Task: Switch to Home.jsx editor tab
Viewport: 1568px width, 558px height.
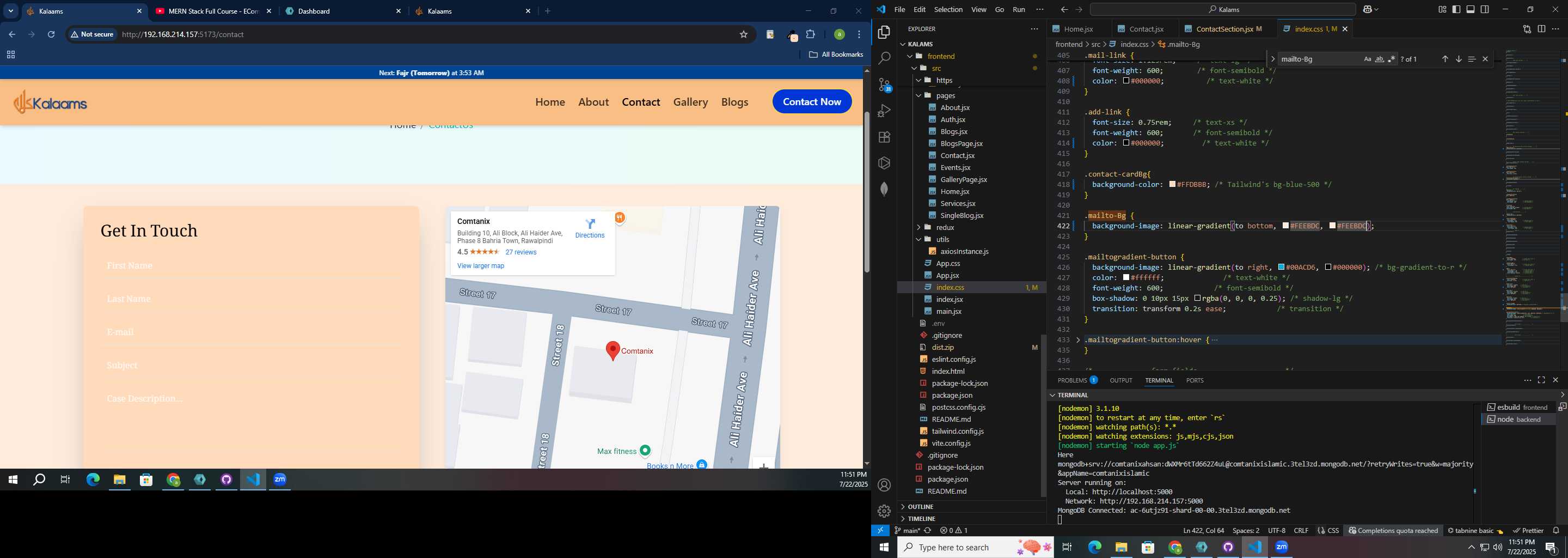Action: (1078, 29)
